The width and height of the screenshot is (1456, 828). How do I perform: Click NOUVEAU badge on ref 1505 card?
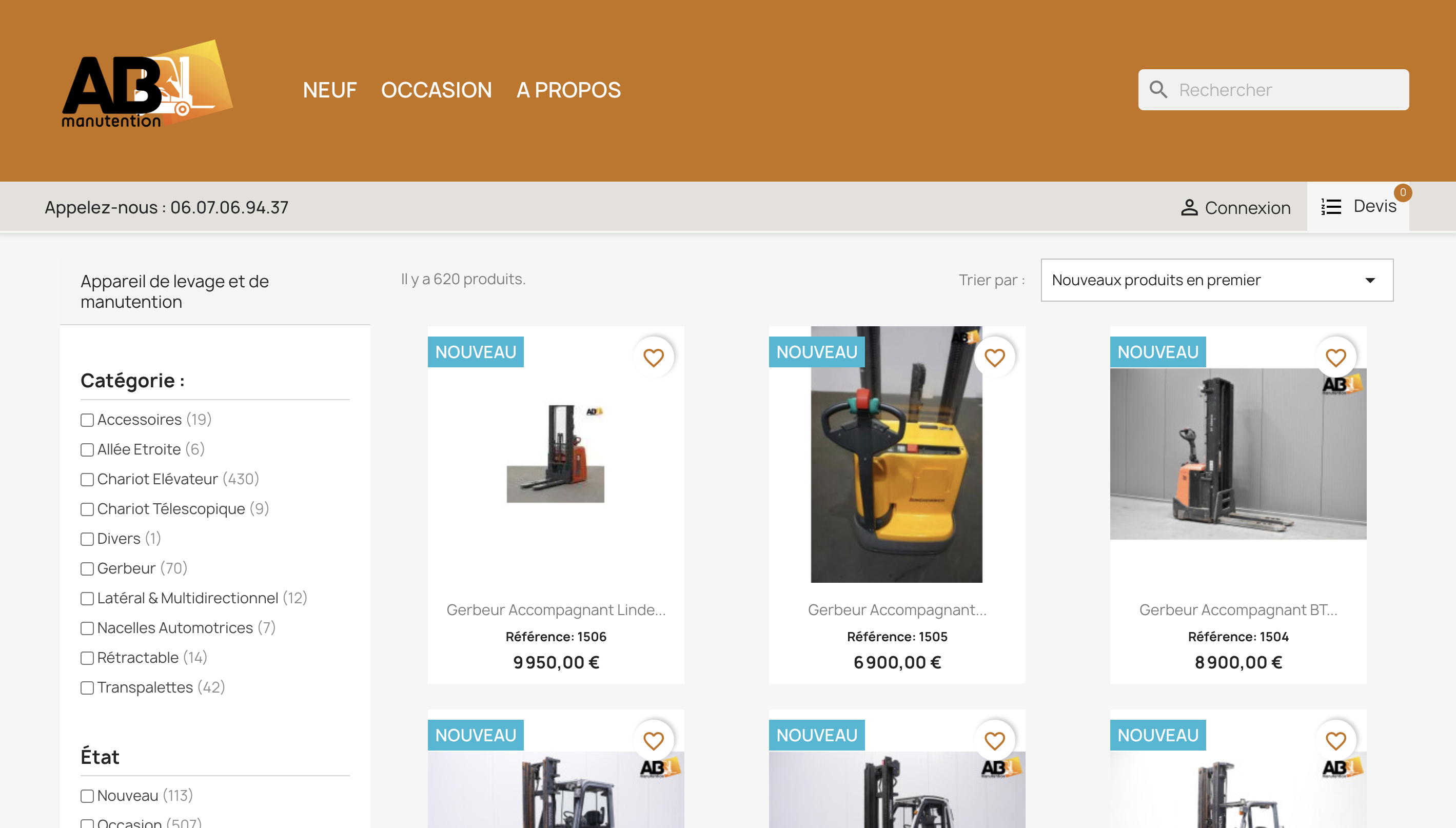(817, 352)
